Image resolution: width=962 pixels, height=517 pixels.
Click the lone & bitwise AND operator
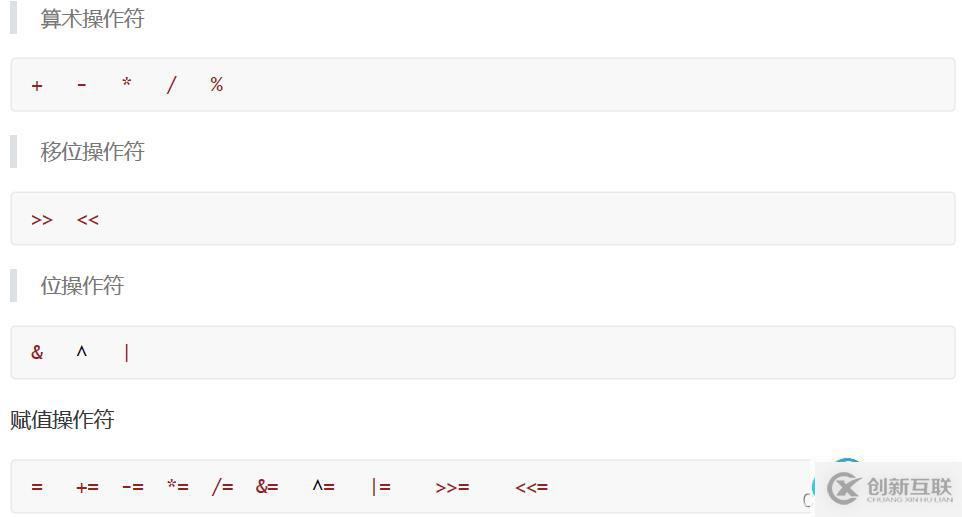[37, 352]
